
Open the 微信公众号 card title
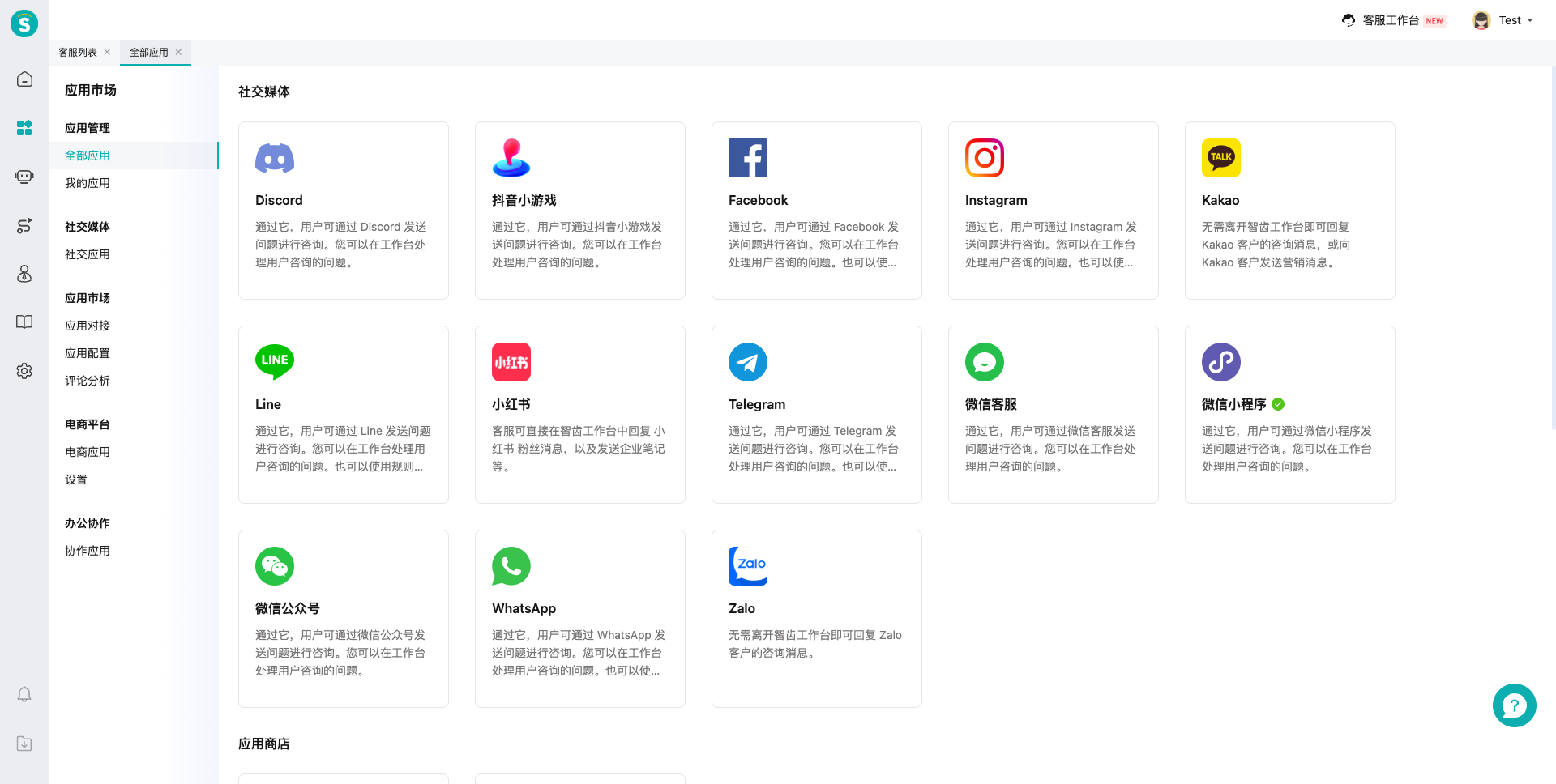tap(288, 608)
